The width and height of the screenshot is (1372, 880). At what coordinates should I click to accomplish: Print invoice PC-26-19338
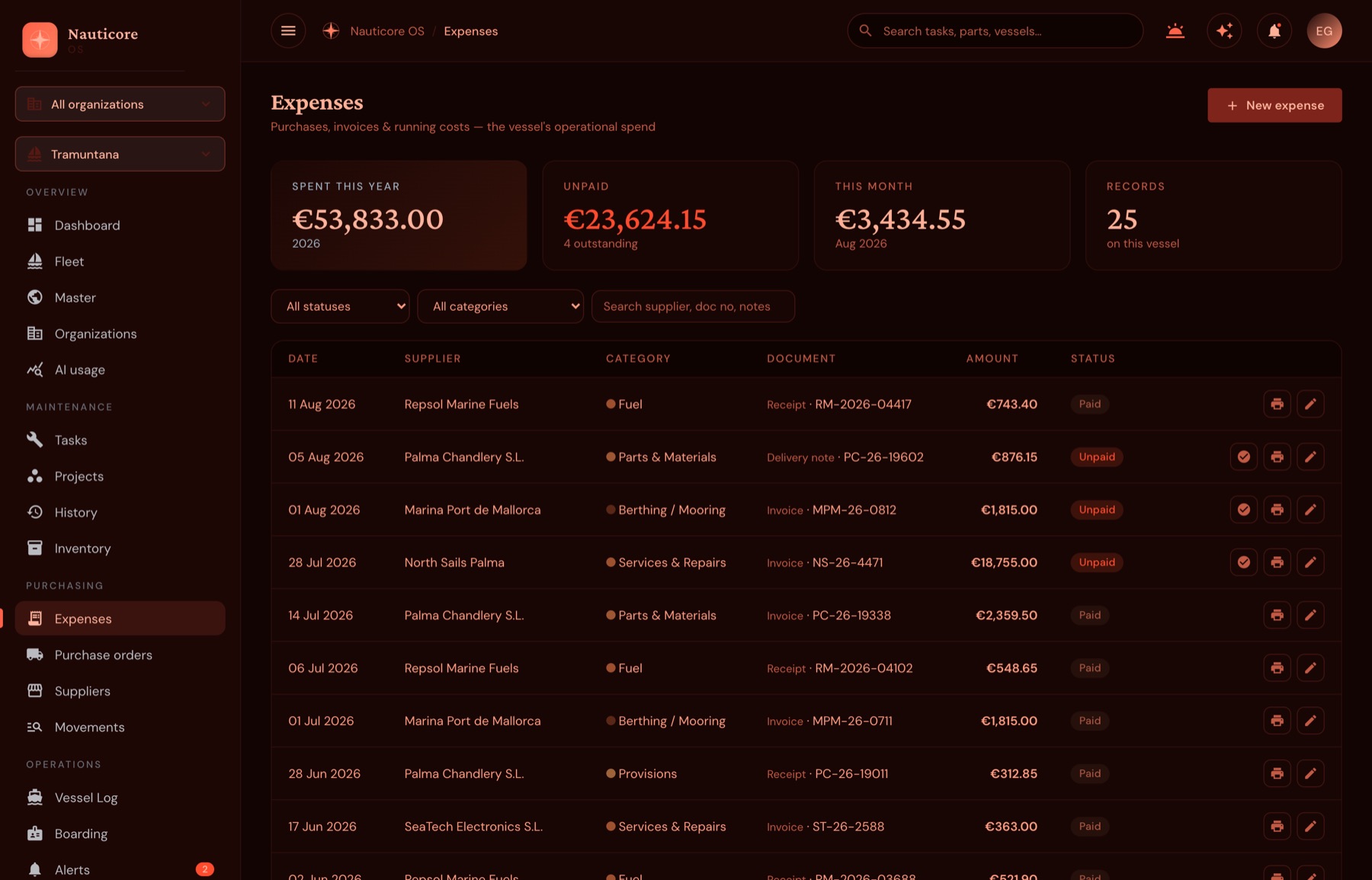click(x=1277, y=615)
